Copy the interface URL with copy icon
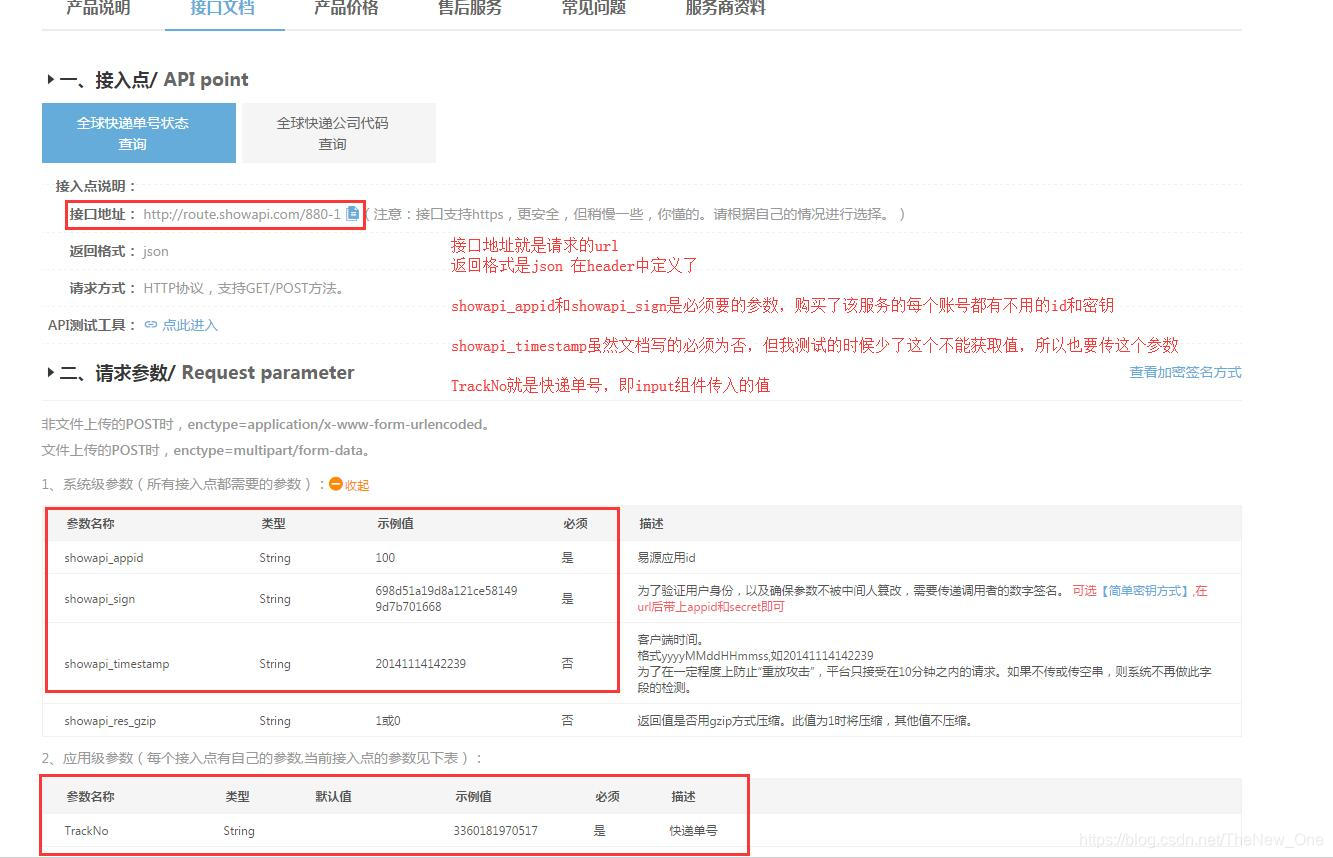 pyautogui.click(x=352, y=213)
